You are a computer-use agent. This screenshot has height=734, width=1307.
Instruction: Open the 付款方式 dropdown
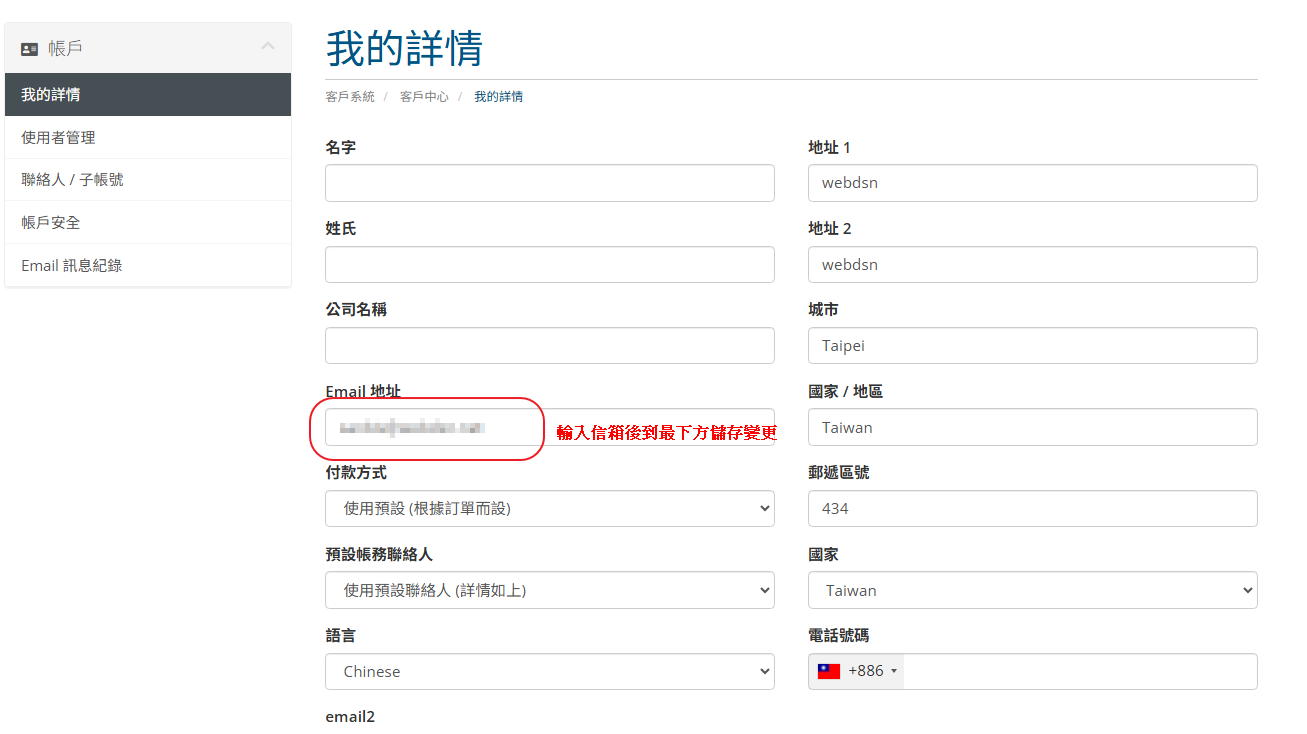(549, 508)
